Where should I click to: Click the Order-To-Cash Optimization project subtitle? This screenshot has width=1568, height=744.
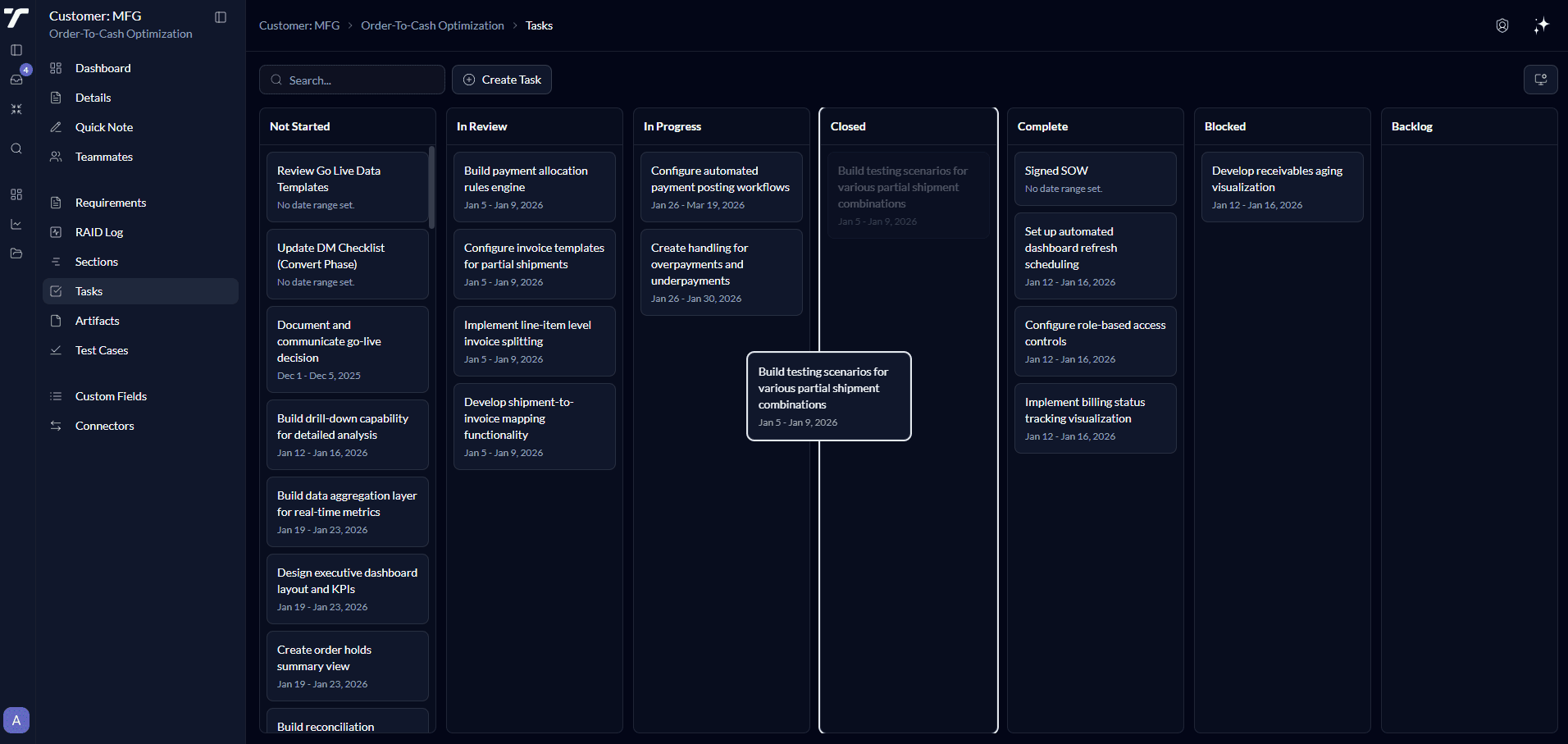121,34
